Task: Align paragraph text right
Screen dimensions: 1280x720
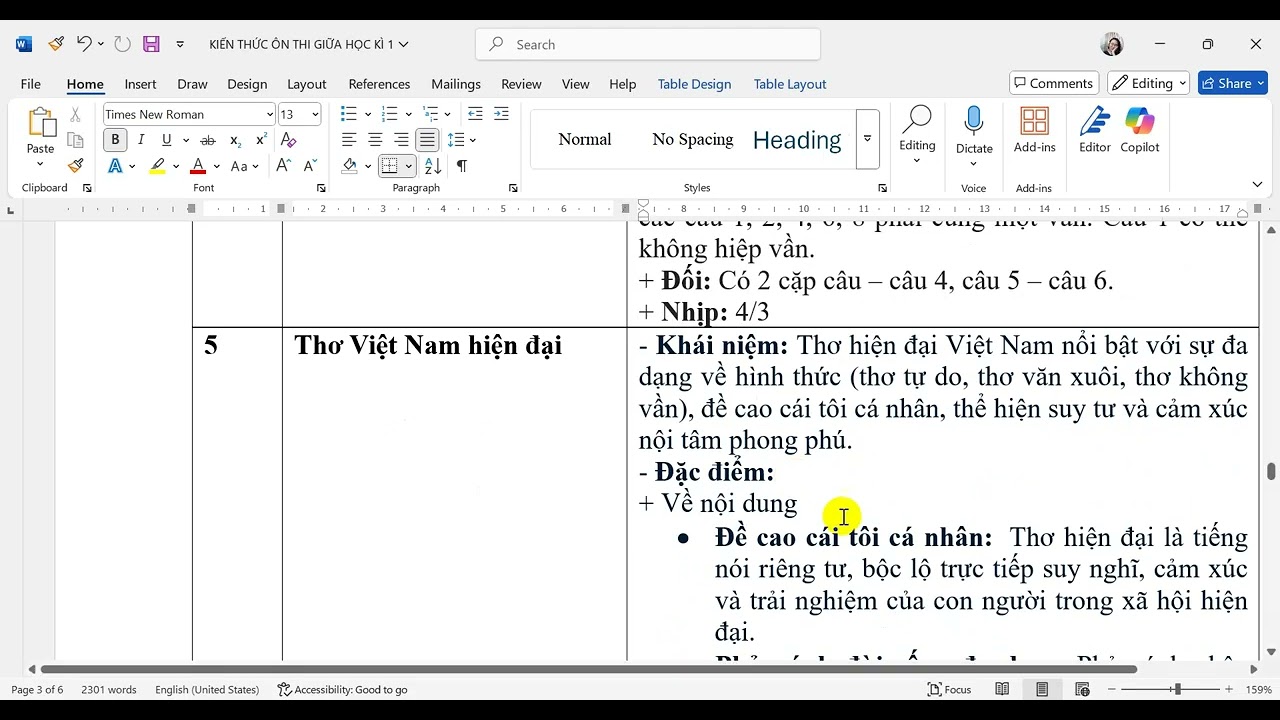Action: coord(401,140)
